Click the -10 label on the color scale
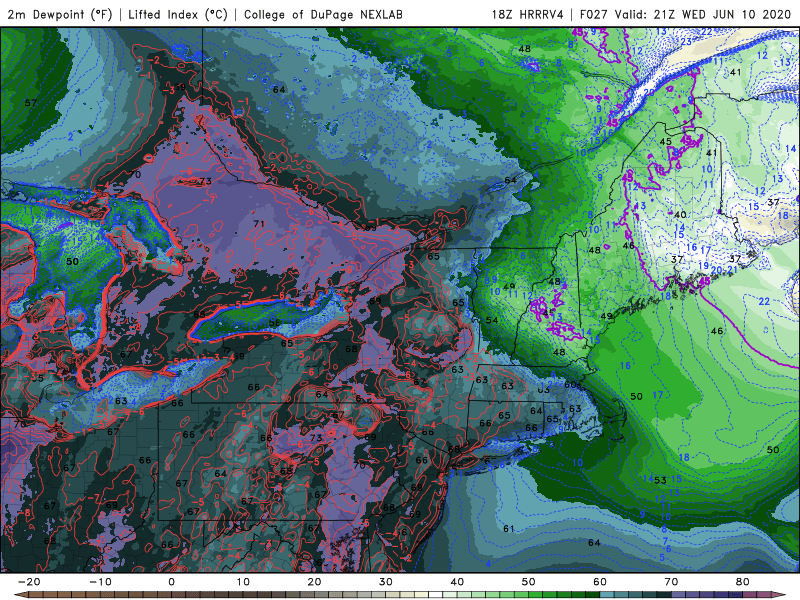 coord(100,582)
